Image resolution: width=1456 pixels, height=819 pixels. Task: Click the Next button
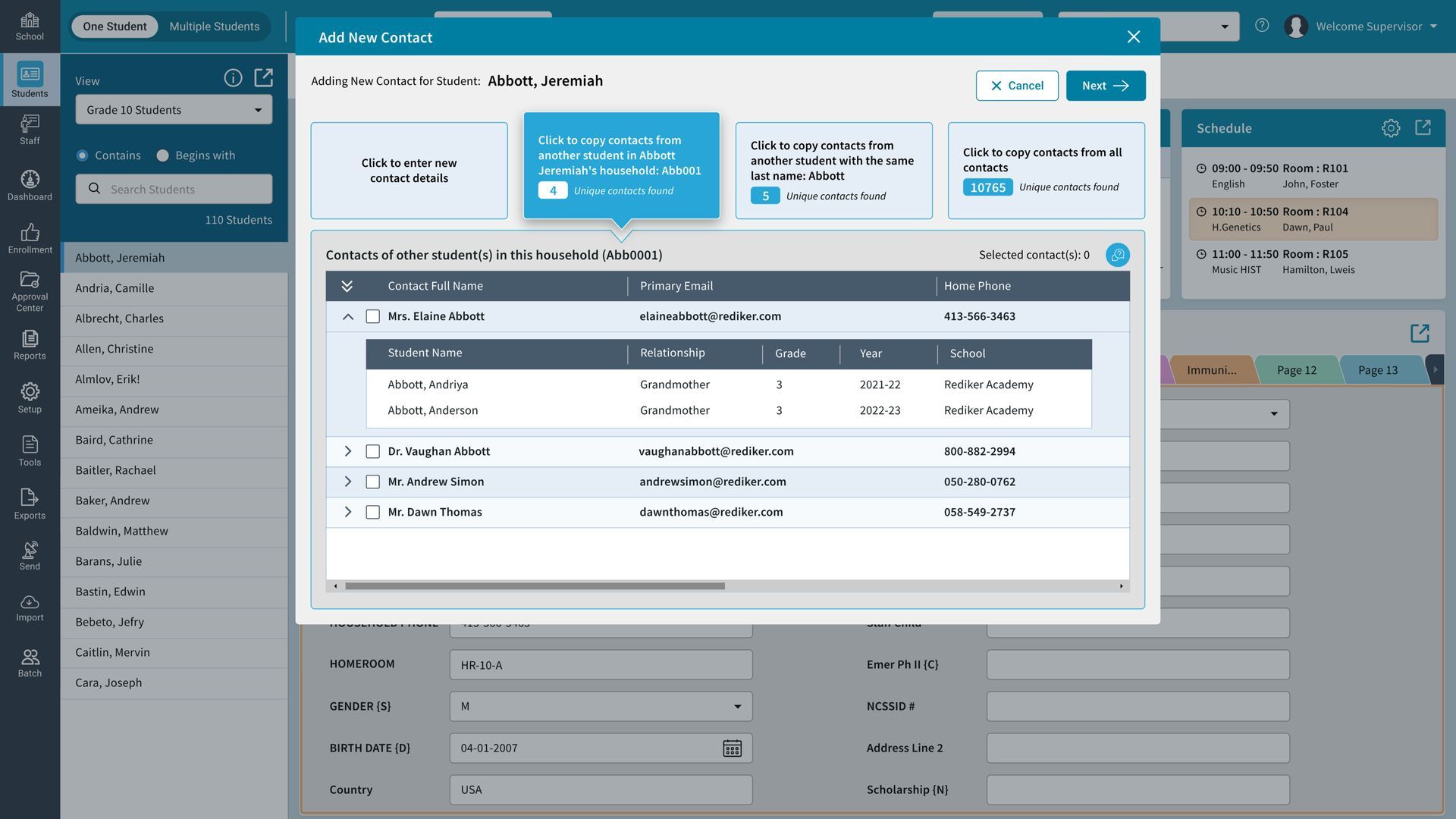pos(1105,86)
